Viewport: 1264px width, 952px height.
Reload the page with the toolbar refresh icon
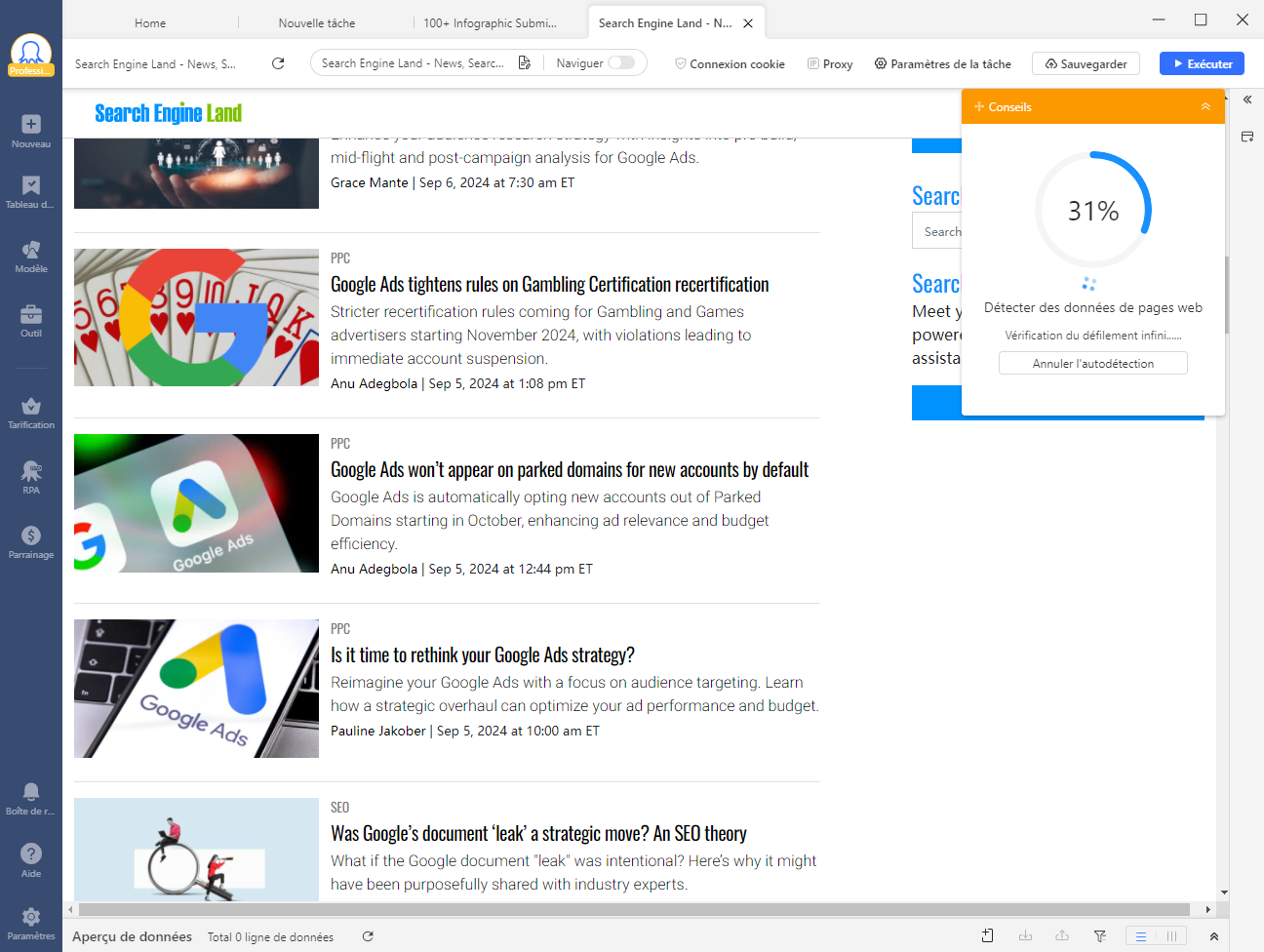coord(278,63)
